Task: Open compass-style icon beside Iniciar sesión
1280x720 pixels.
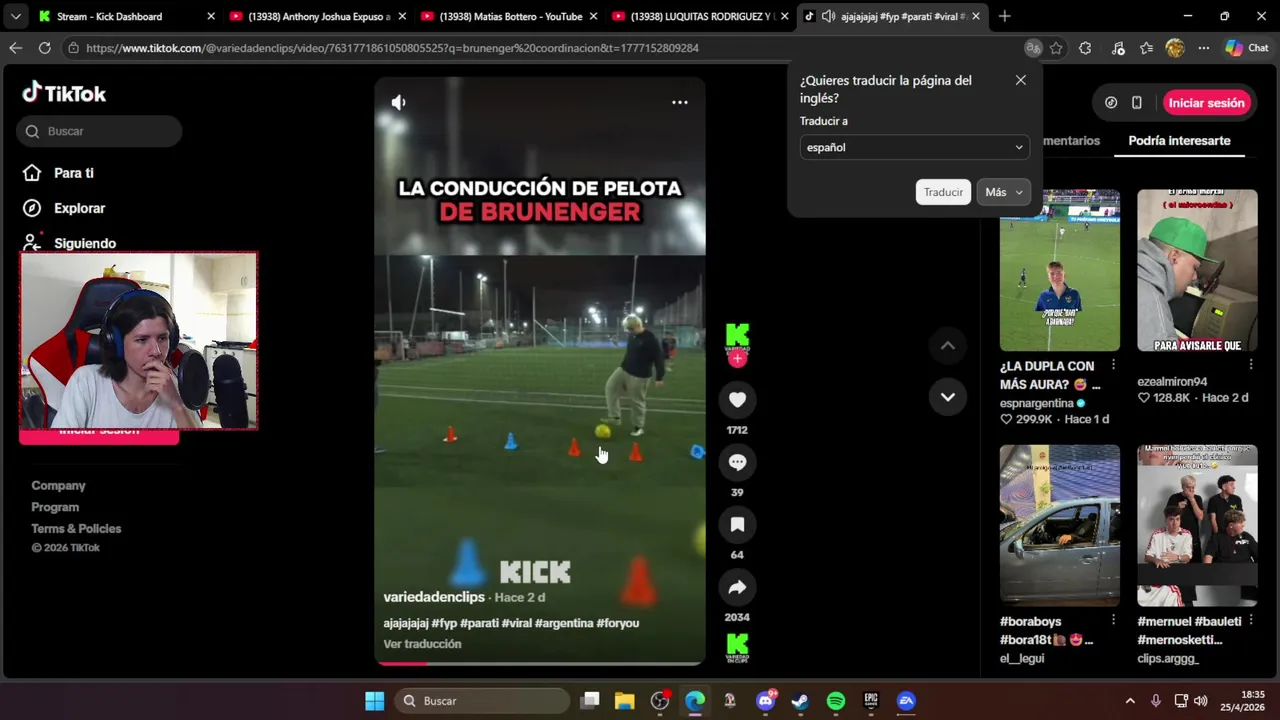Action: click(1111, 103)
